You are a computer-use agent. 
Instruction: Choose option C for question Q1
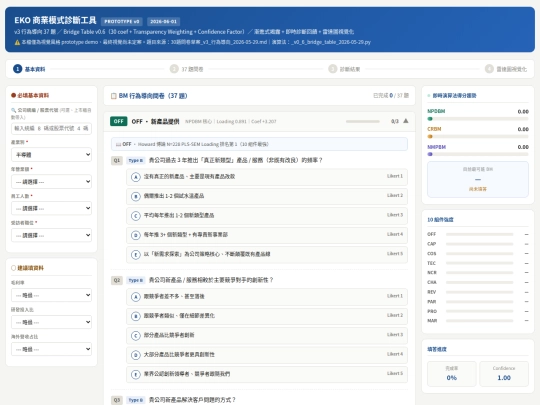[267, 216]
